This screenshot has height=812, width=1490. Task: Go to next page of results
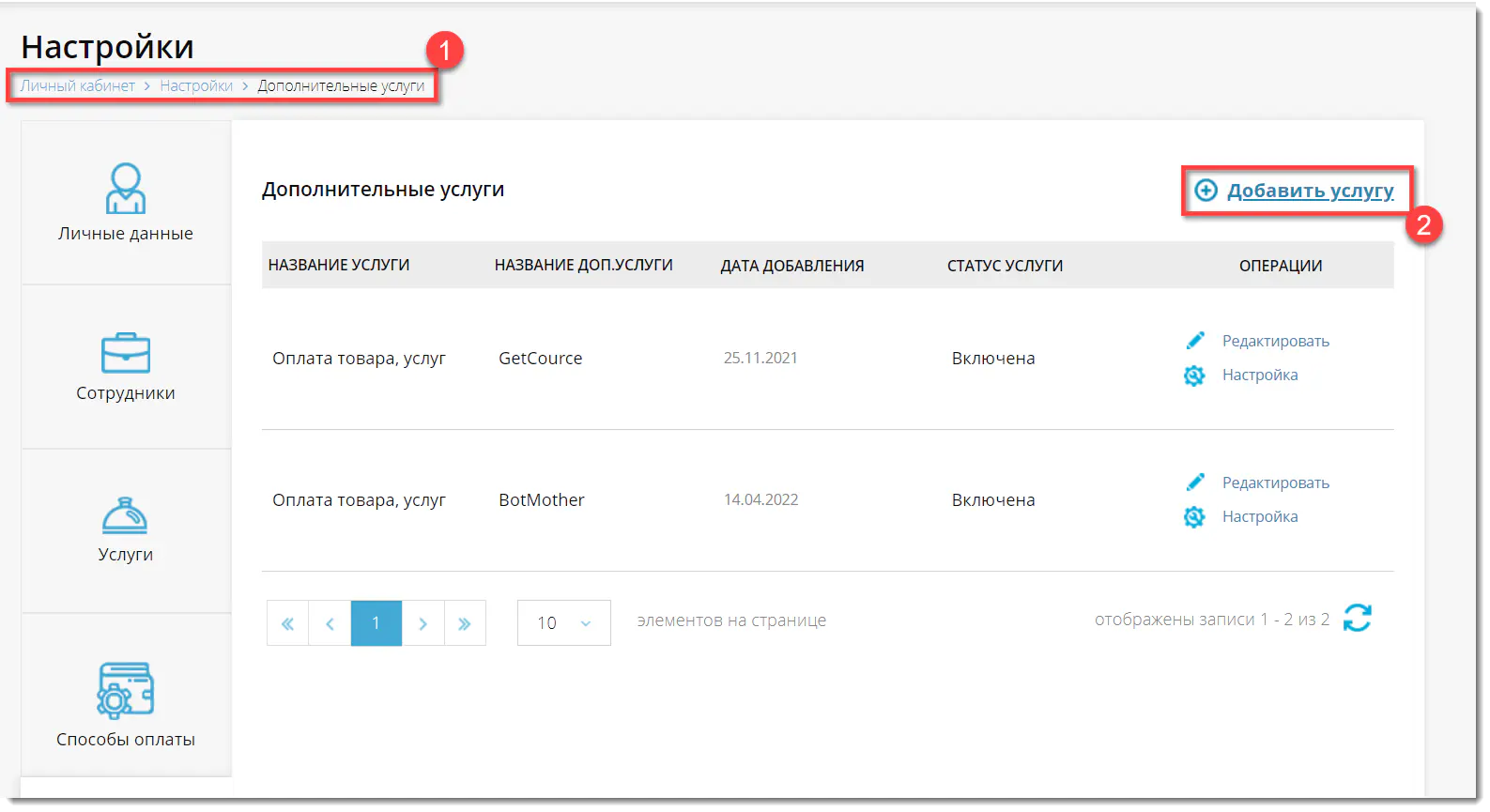click(x=422, y=623)
